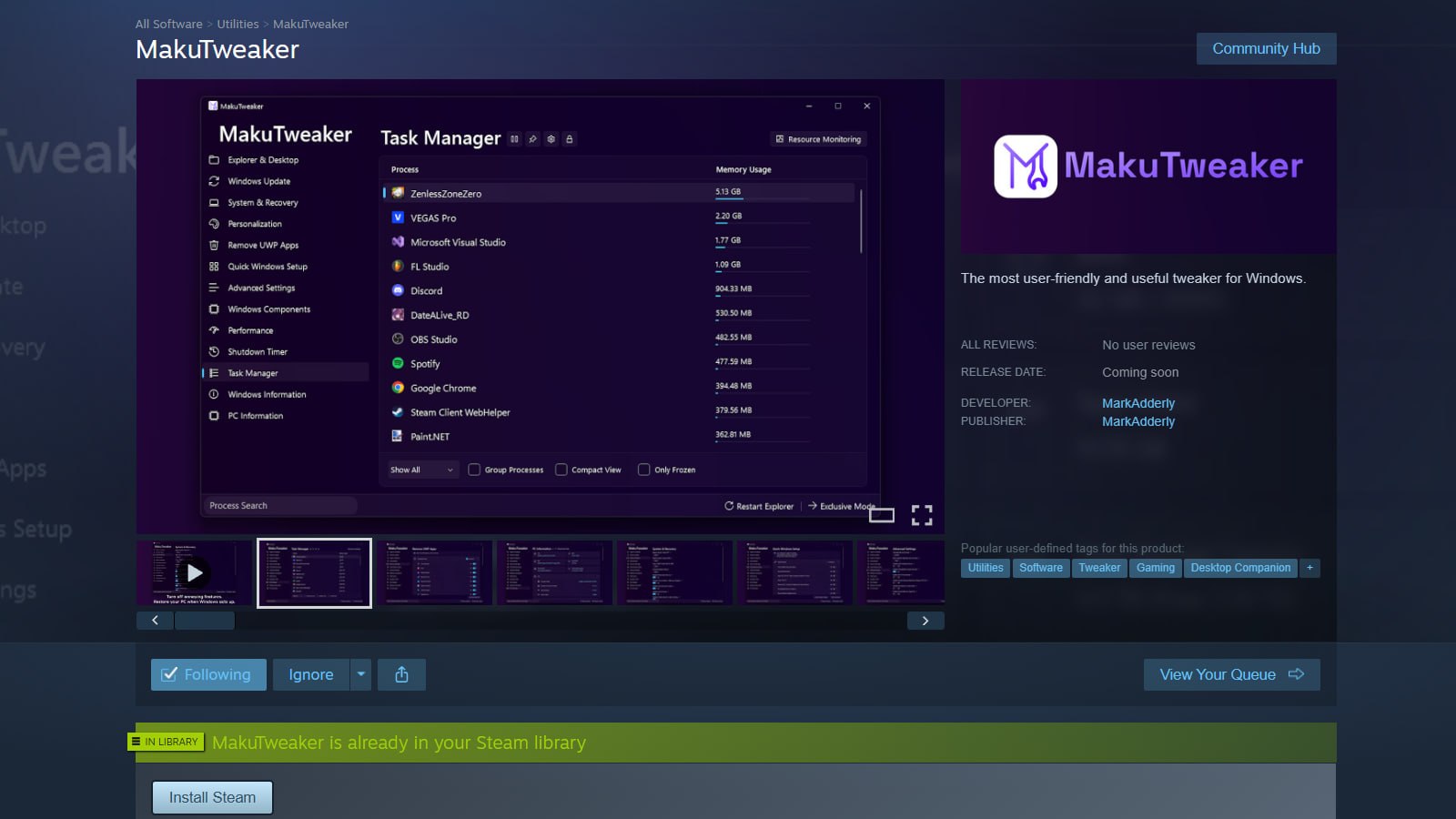Click the Desktop Companion tag
Screen dimensions: 1456x819
click(x=1240, y=568)
